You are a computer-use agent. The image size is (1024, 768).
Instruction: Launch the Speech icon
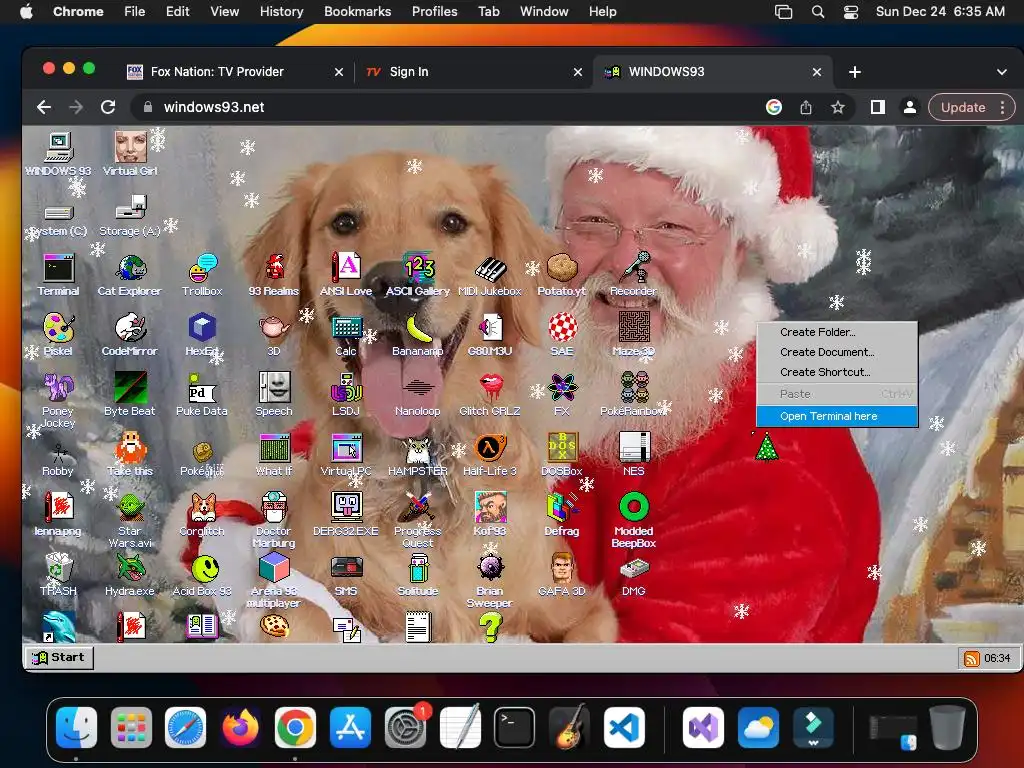coord(274,394)
